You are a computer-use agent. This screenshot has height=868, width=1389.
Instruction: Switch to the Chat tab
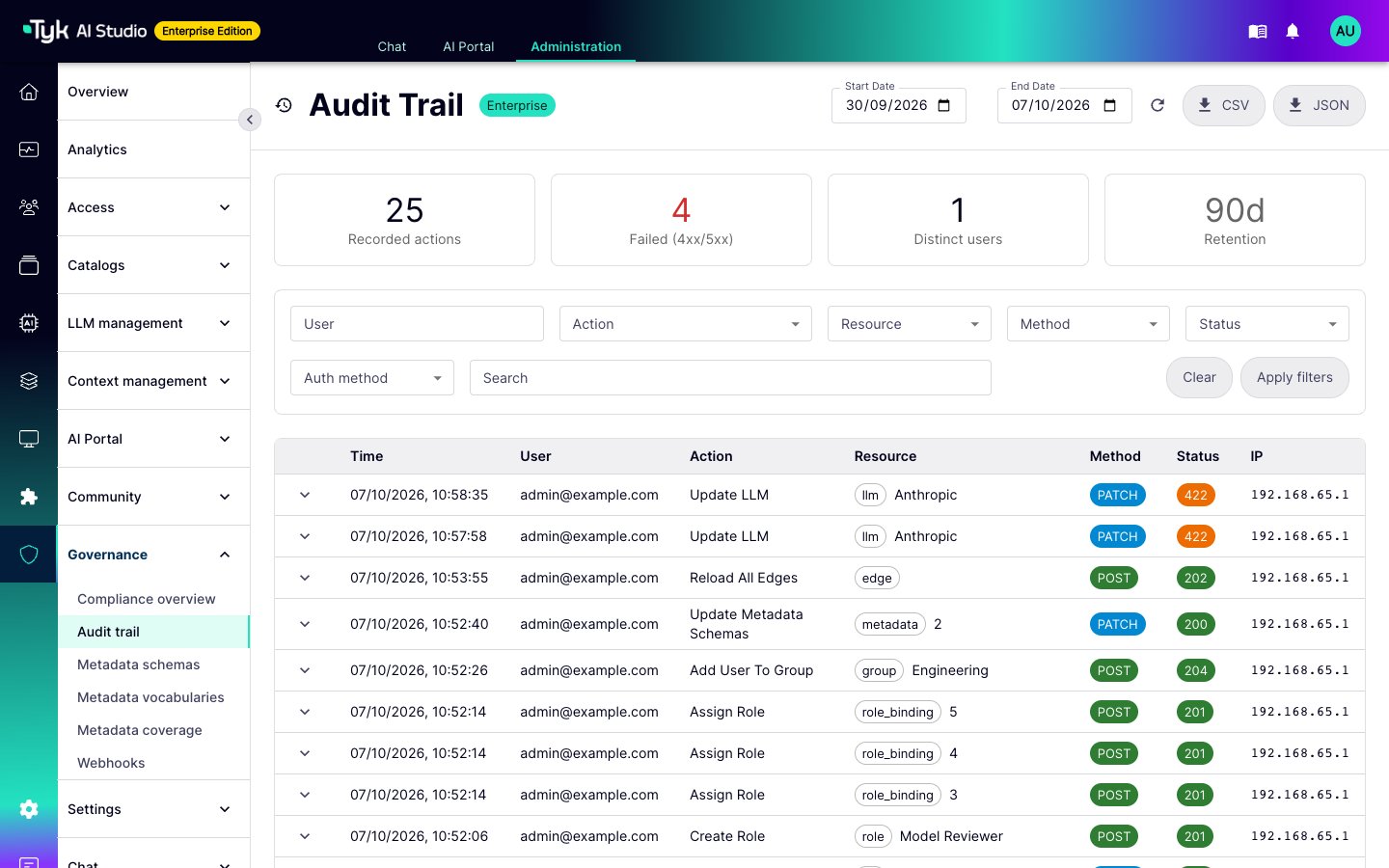[392, 46]
